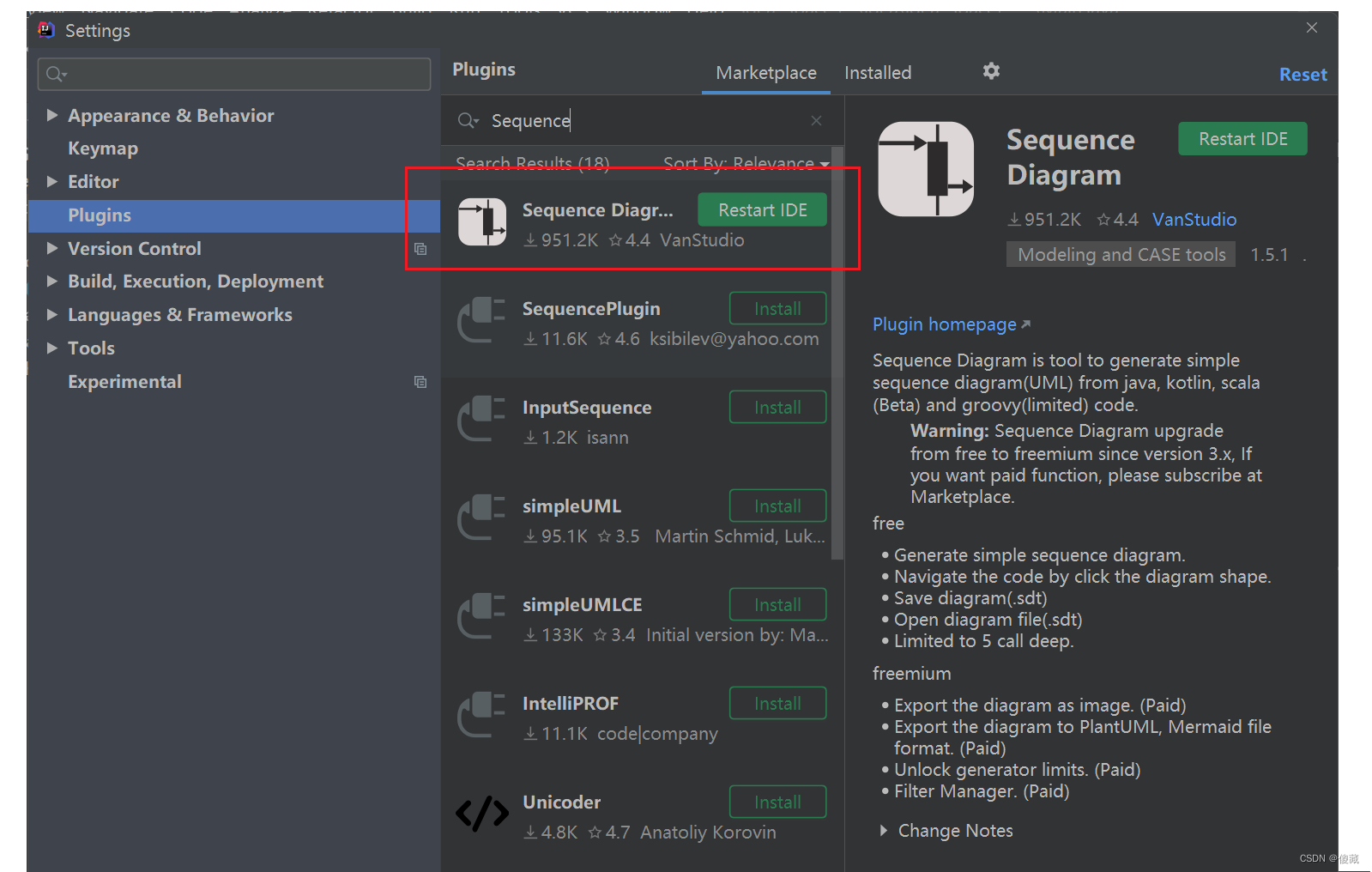Click the Reset link
This screenshot has width=1372, height=872.
[1302, 75]
